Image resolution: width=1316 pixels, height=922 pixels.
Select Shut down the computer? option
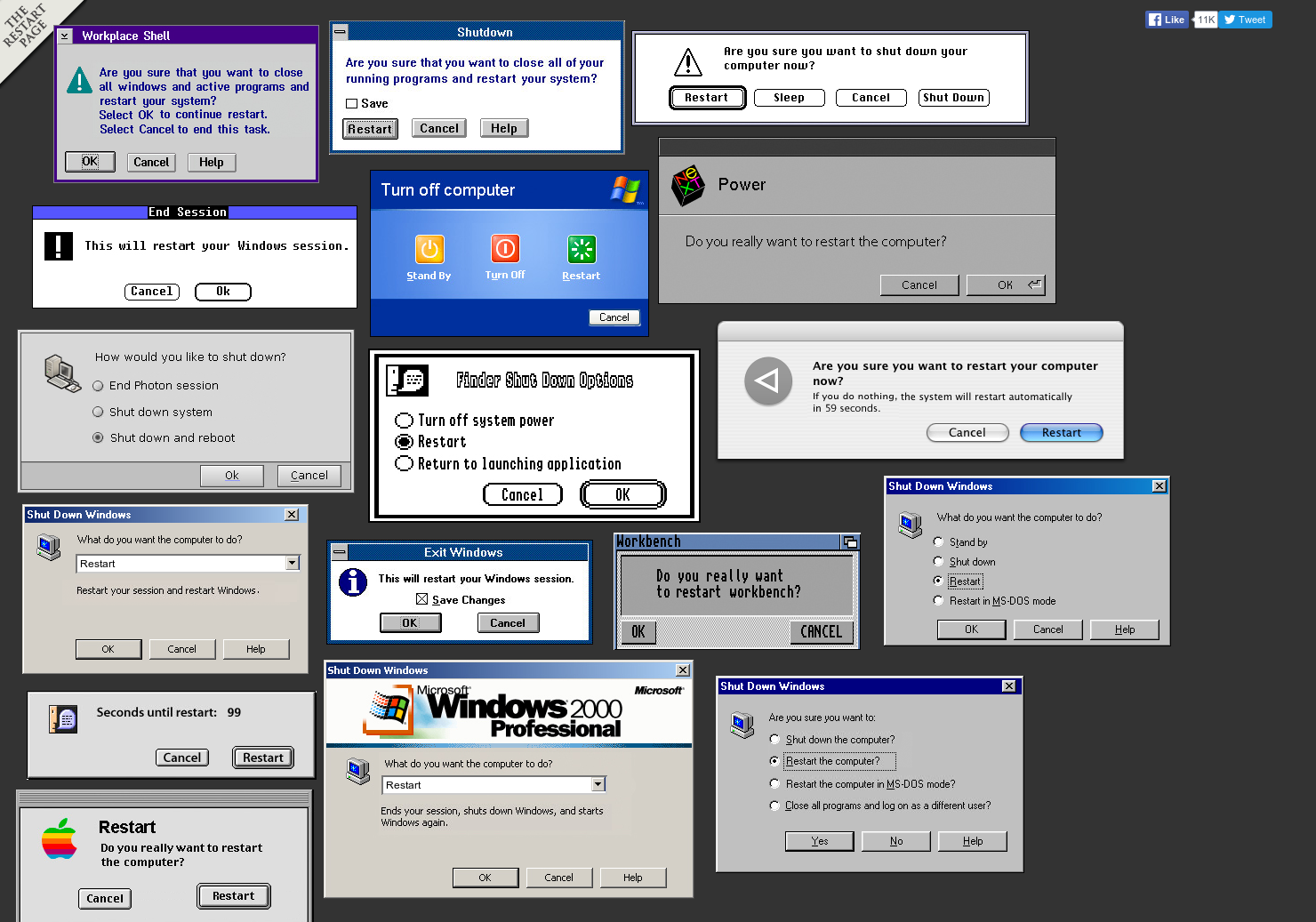tap(774, 739)
